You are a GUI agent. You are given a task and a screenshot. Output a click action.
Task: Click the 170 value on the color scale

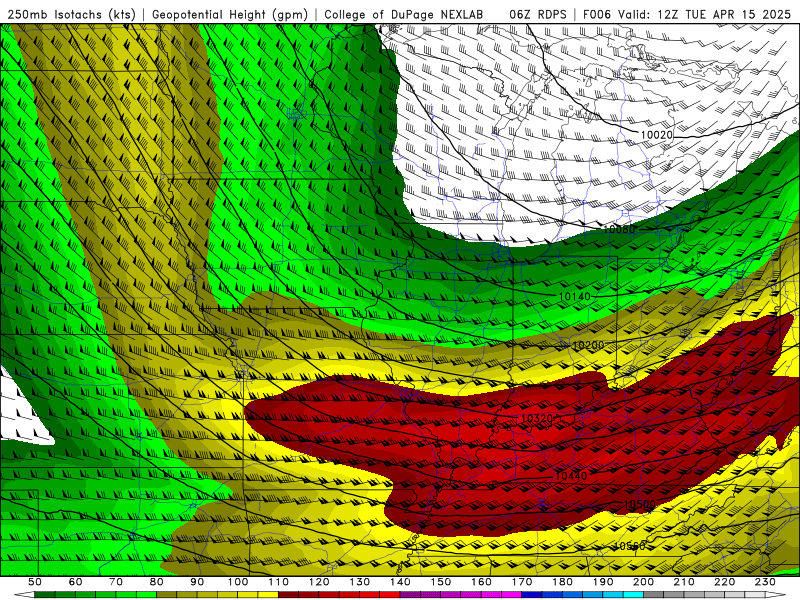pyautogui.click(x=522, y=582)
